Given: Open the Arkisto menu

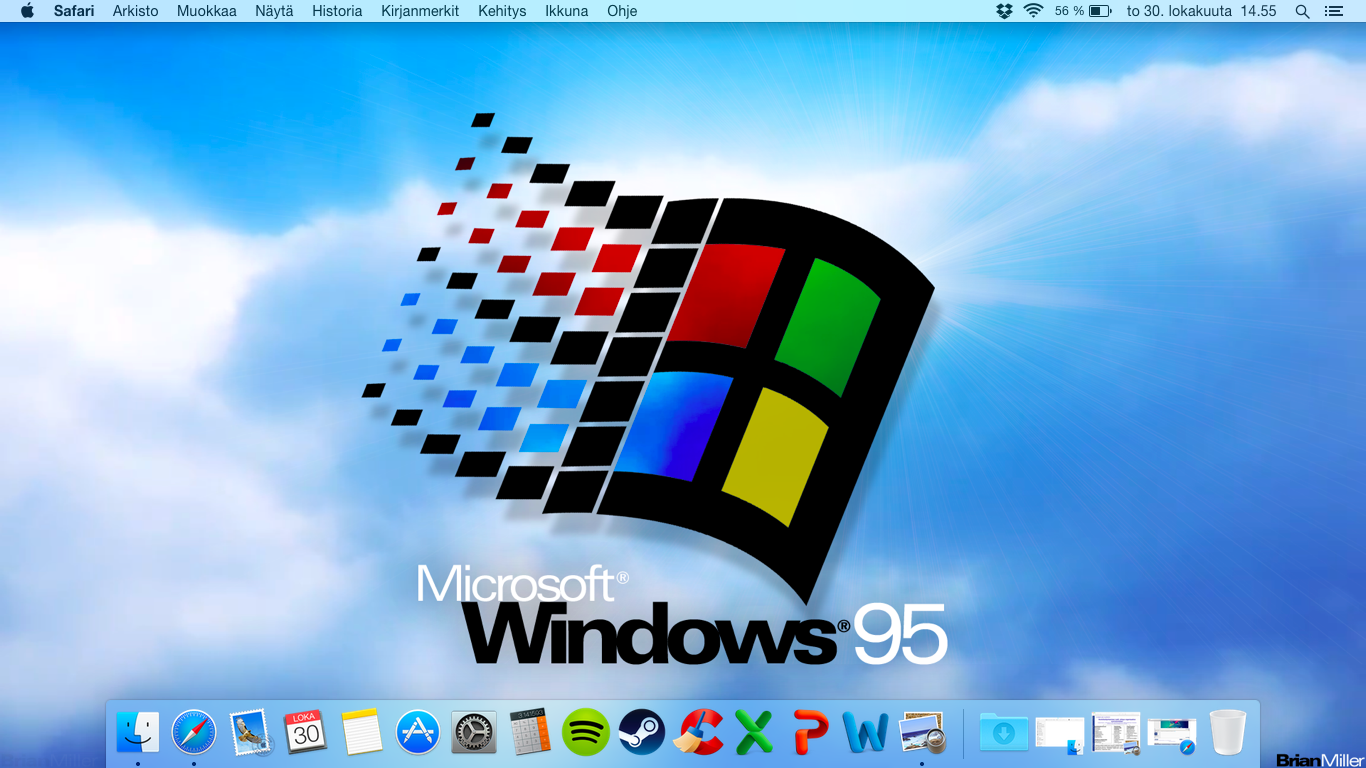Looking at the screenshot, I should pyautogui.click(x=136, y=11).
